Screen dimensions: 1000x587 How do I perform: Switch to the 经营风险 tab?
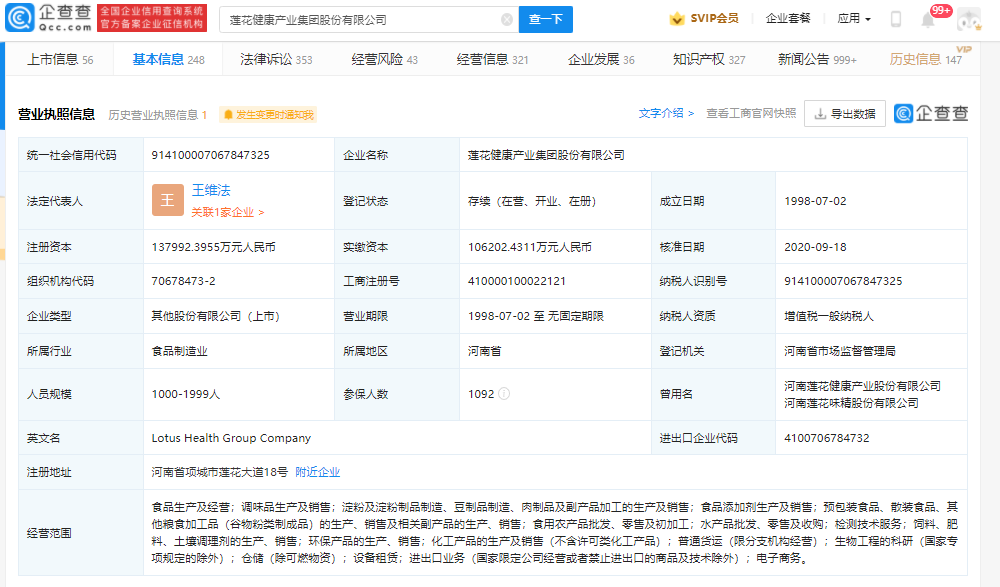tap(385, 59)
